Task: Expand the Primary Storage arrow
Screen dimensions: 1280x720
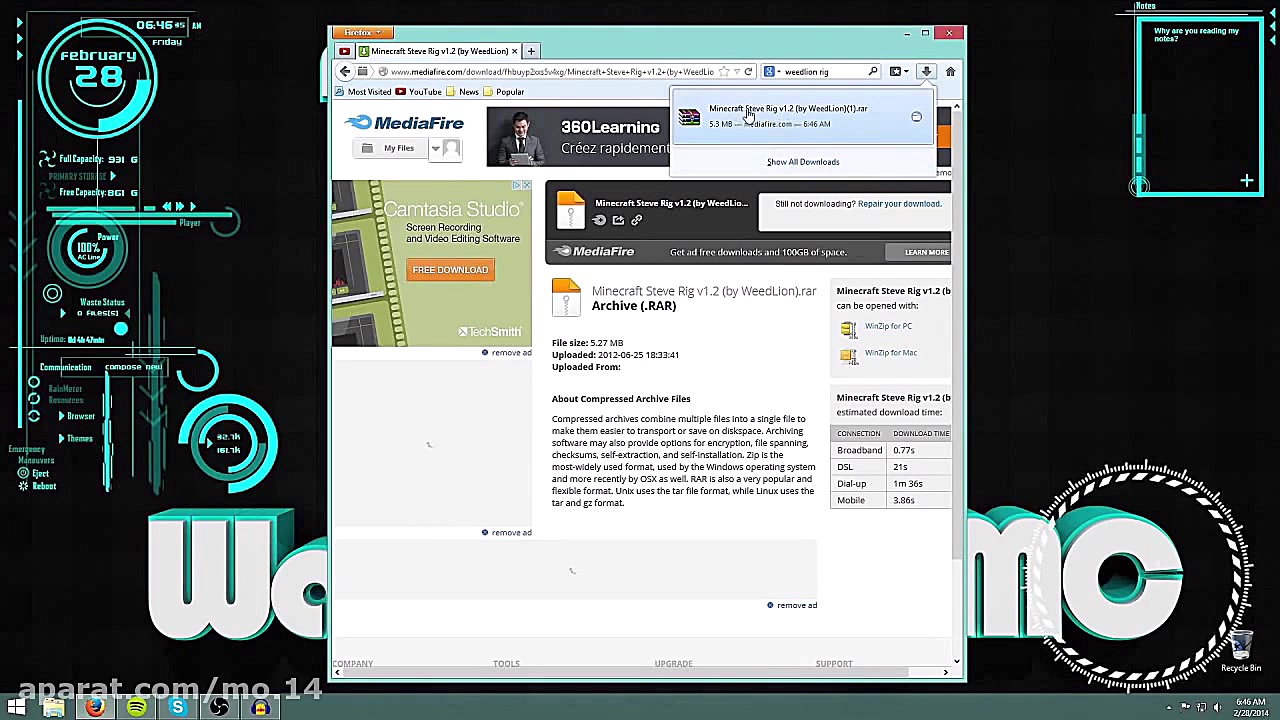Action: pos(112,177)
